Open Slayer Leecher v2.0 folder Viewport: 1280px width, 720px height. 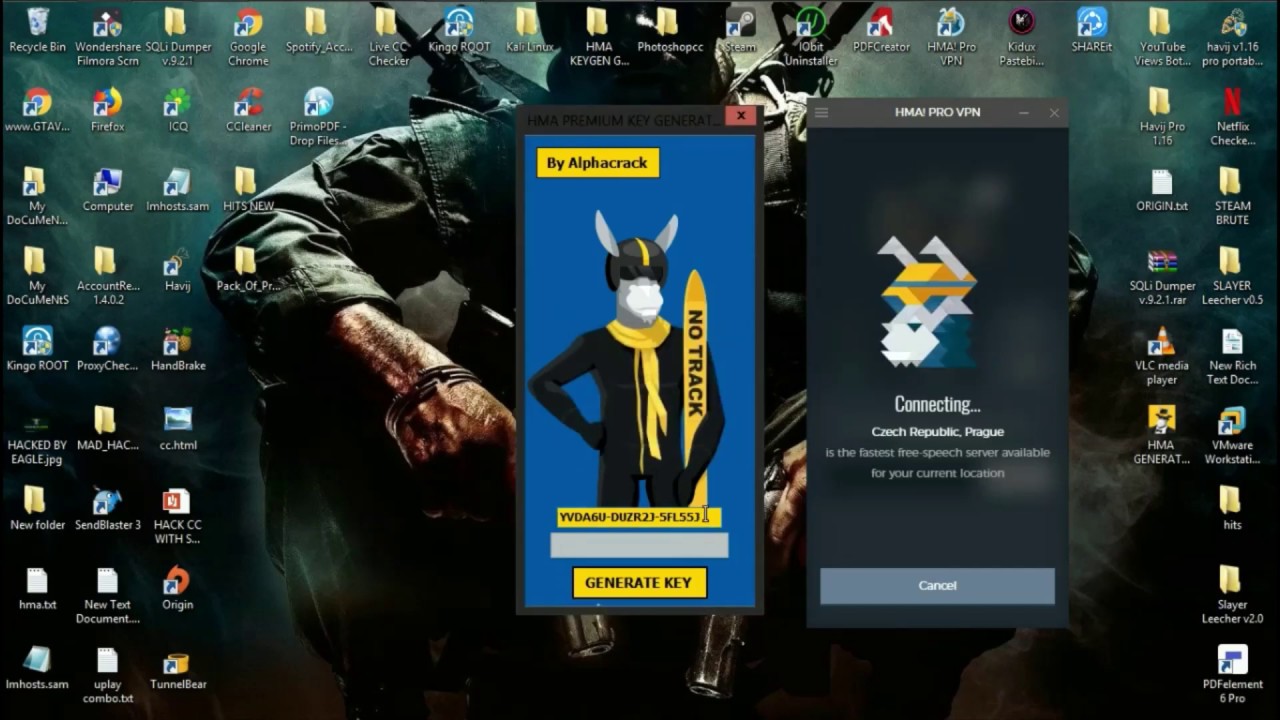click(1232, 596)
